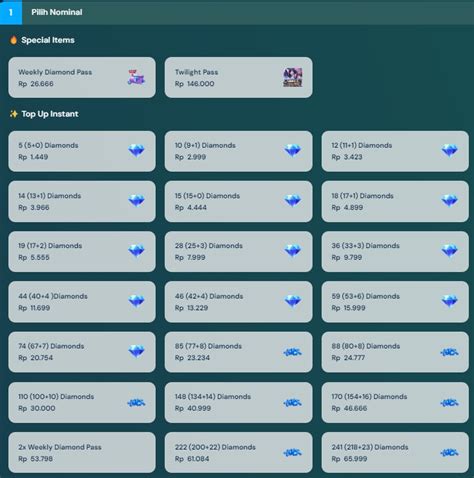Click the Weekly Diamond Pass icon image
Viewport: 474px width, 478px height.
[x=136, y=77]
